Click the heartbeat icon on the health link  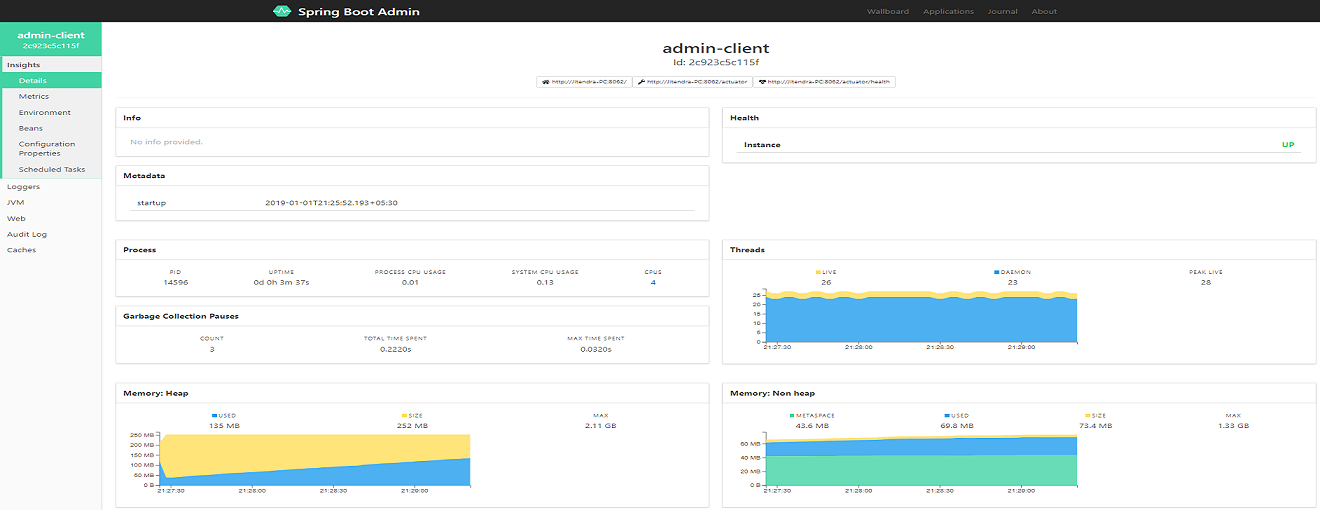763,82
